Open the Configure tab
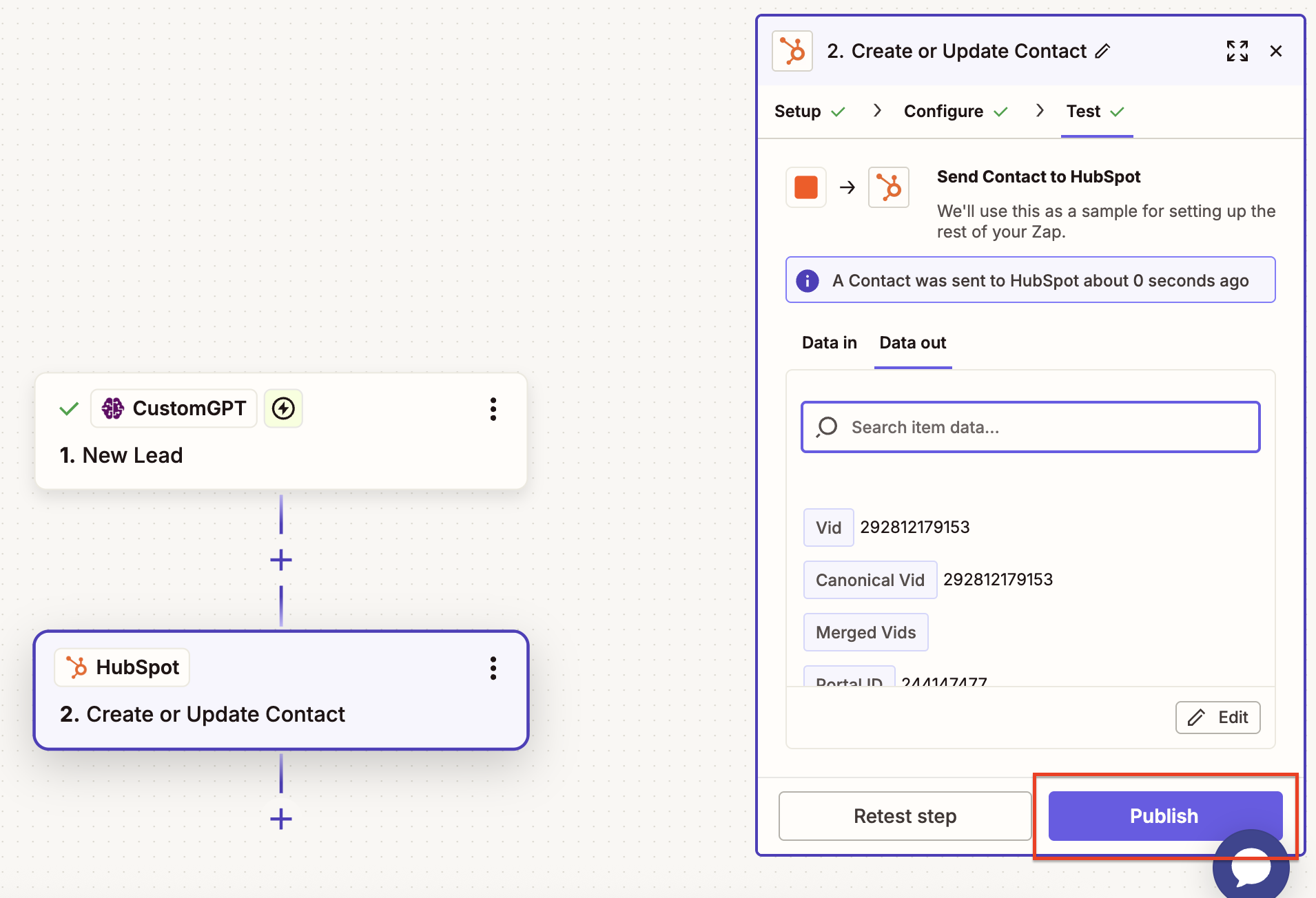The image size is (1316, 898). [956, 112]
